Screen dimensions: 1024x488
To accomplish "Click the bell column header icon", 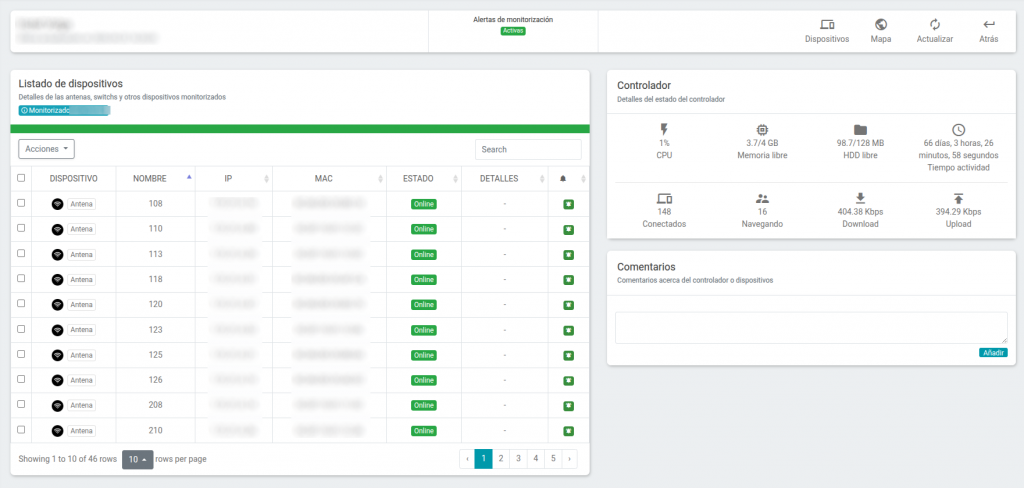I will point(563,179).
